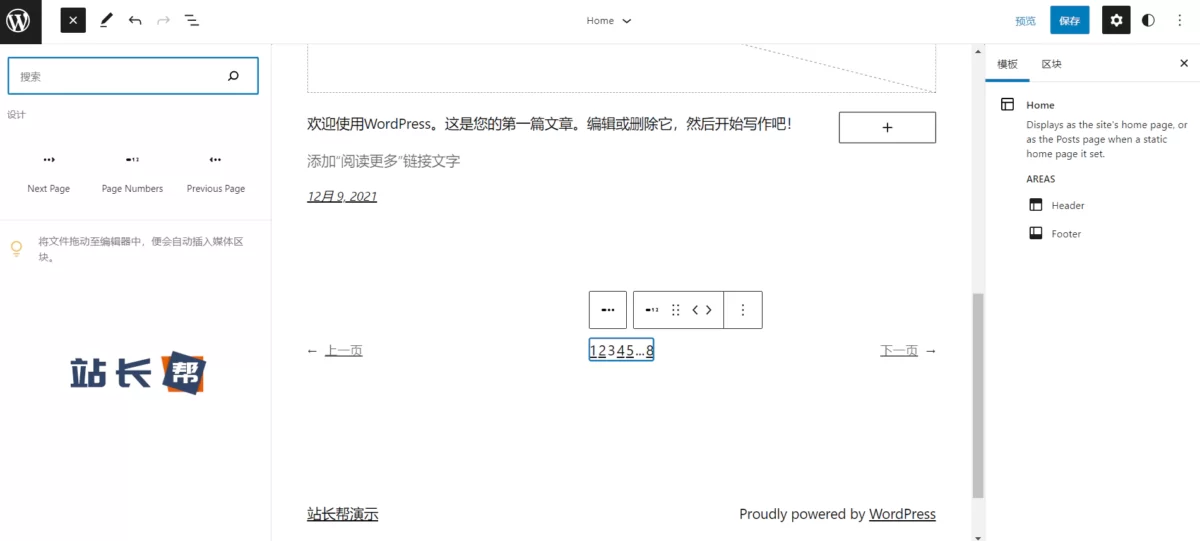Open block toolbar options three-dot menu
This screenshot has height=541, width=1200.
tap(742, 310)
